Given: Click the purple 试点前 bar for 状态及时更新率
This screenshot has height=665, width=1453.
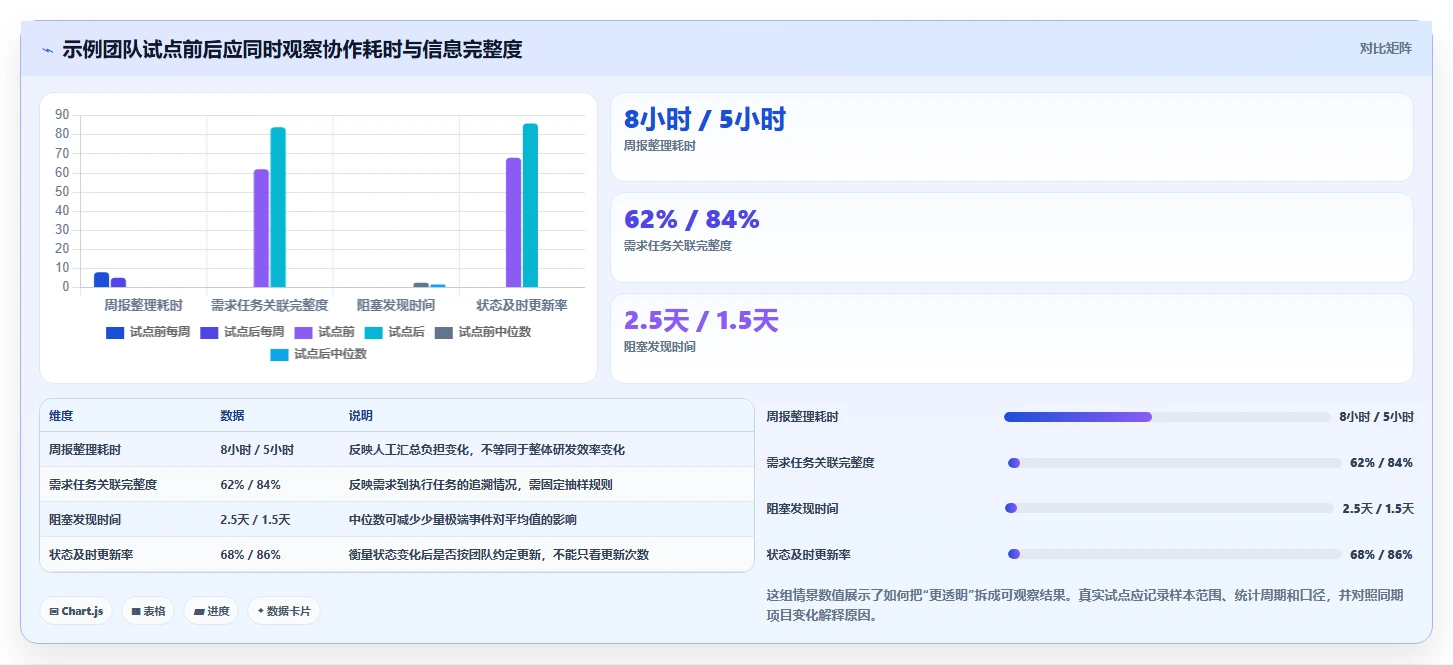Looking at the screenshot, I should (513, 222).
